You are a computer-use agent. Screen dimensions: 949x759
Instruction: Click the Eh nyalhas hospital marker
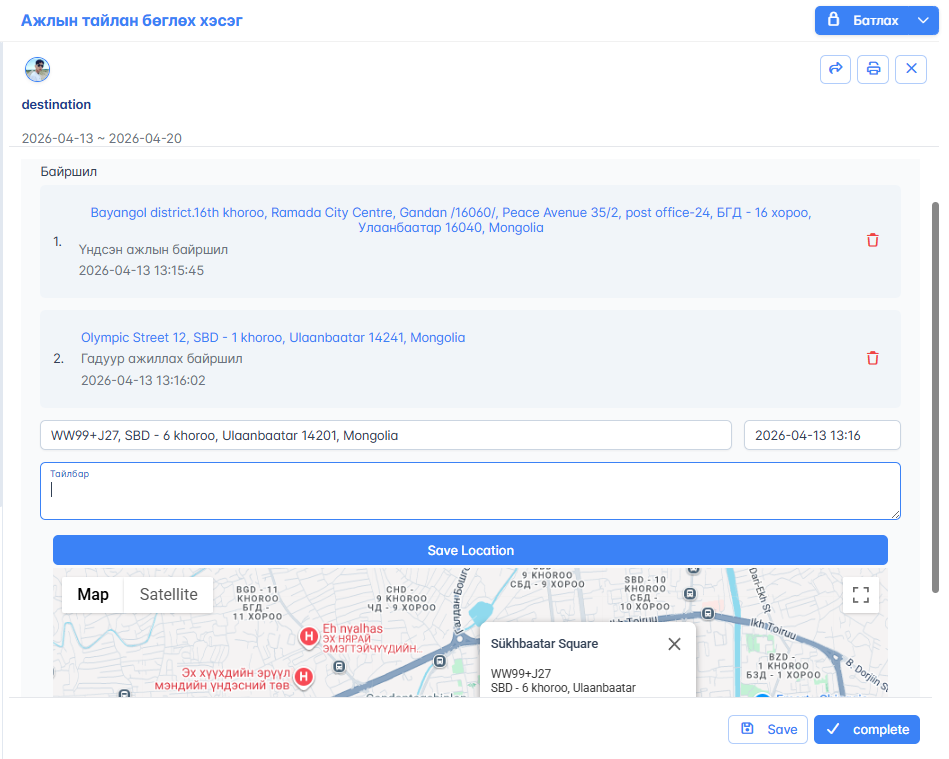click(x=309, y=637)
